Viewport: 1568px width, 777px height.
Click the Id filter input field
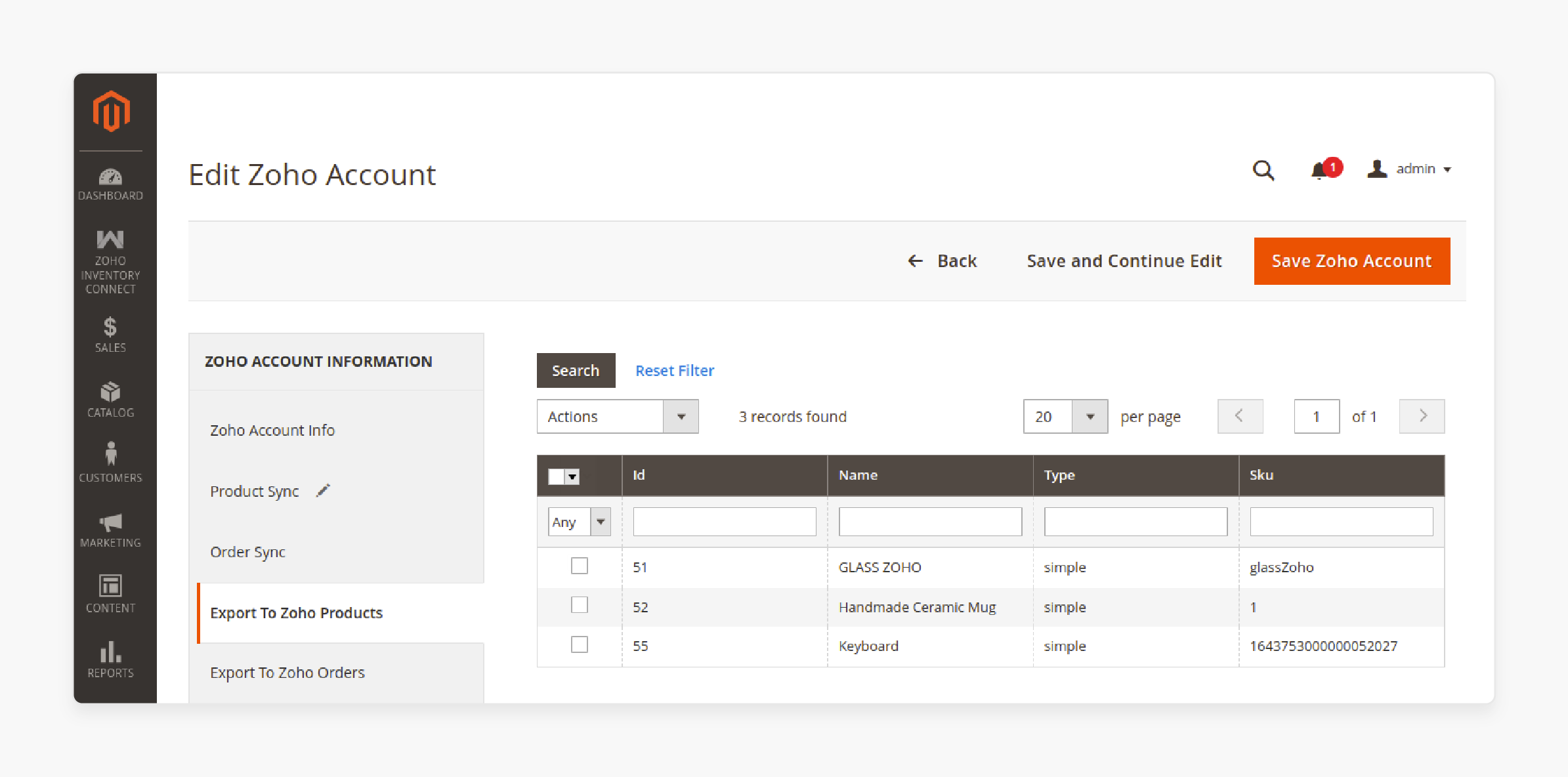725,522
